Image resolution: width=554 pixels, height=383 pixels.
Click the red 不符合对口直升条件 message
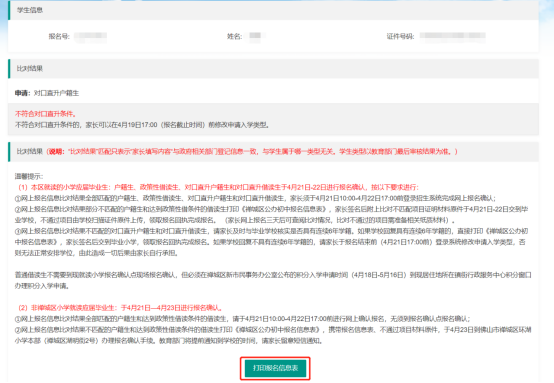[45, 114]
